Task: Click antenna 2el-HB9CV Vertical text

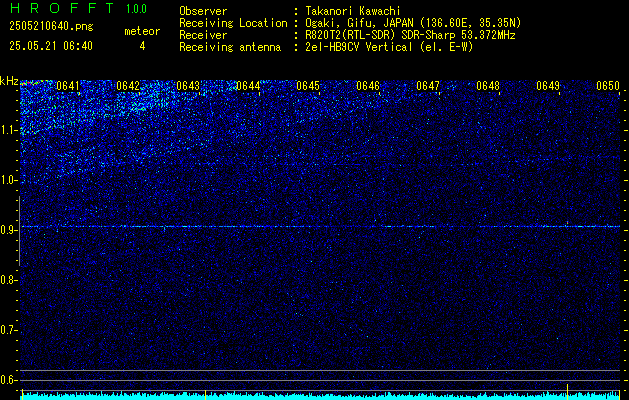Action: pos(389,47)
